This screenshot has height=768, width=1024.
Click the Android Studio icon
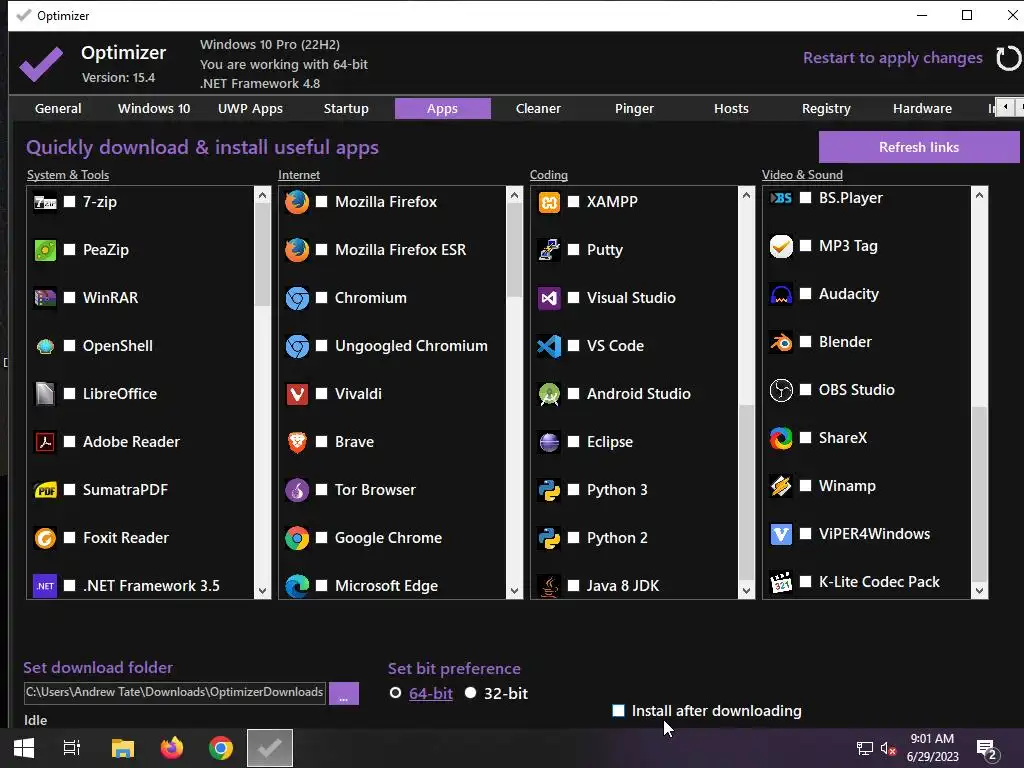[549, 394]
